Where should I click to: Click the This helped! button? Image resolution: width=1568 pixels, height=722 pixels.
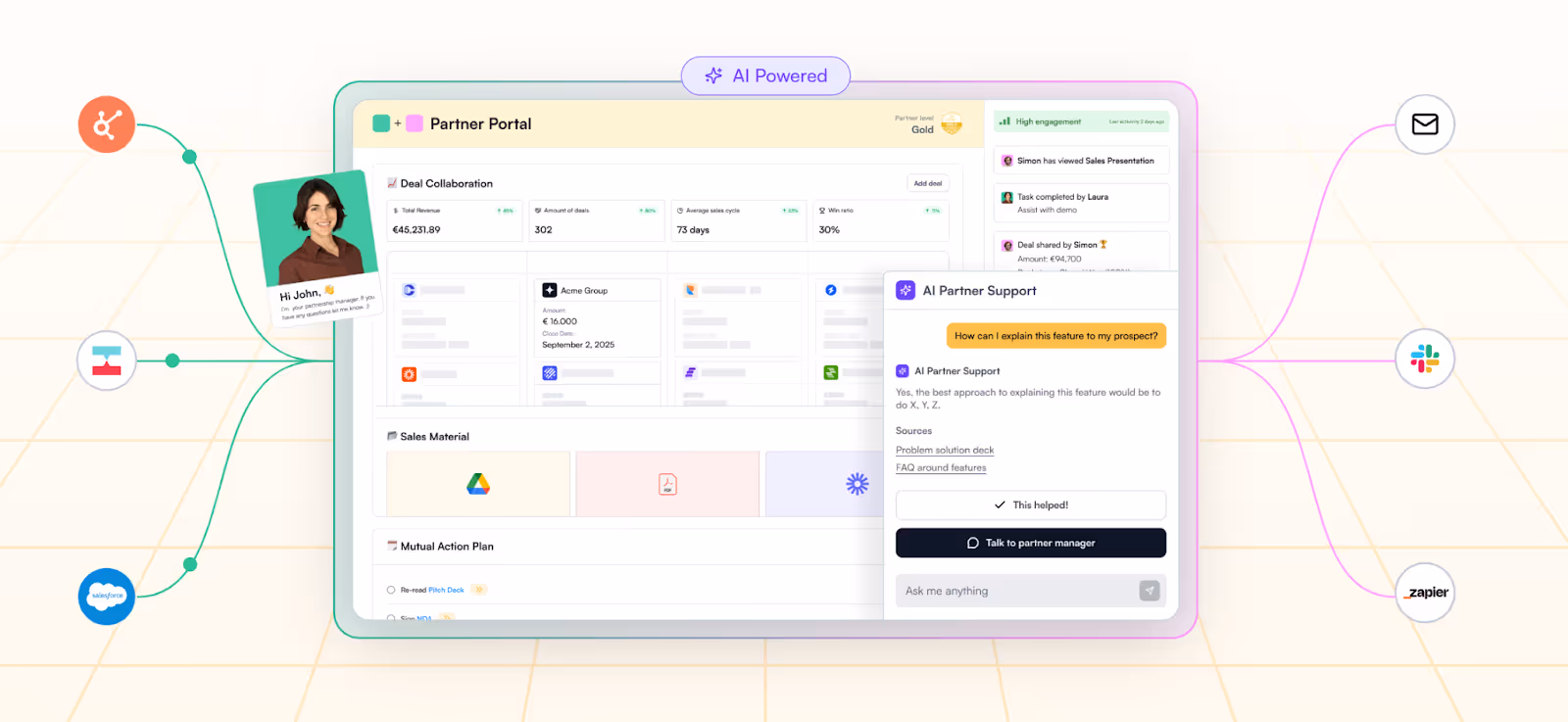click(x=1031, y=505)
